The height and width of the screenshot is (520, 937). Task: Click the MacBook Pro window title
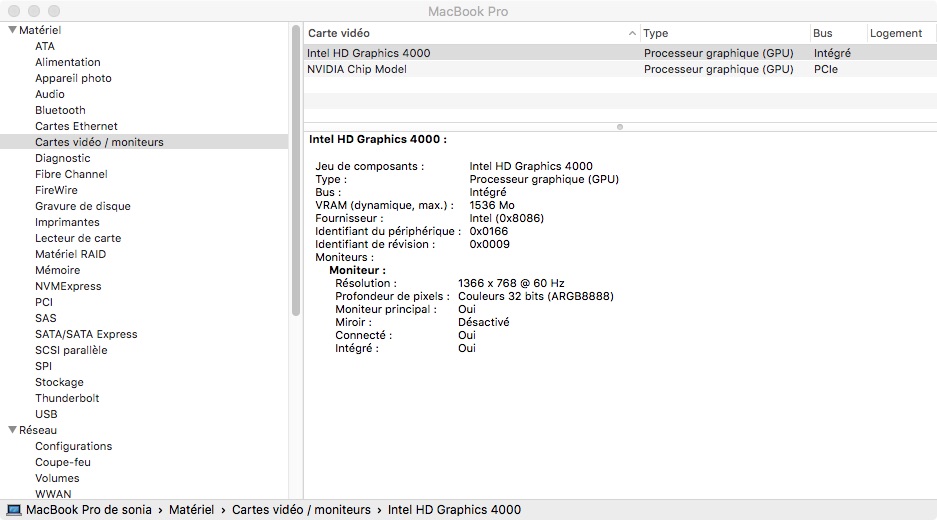(x=468, y=11)
